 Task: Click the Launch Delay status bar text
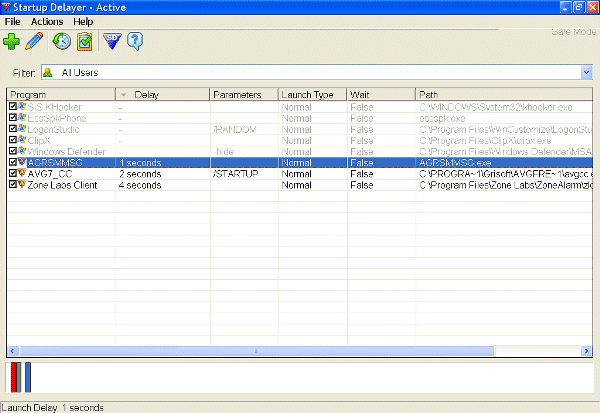click(x=52, y=408)
